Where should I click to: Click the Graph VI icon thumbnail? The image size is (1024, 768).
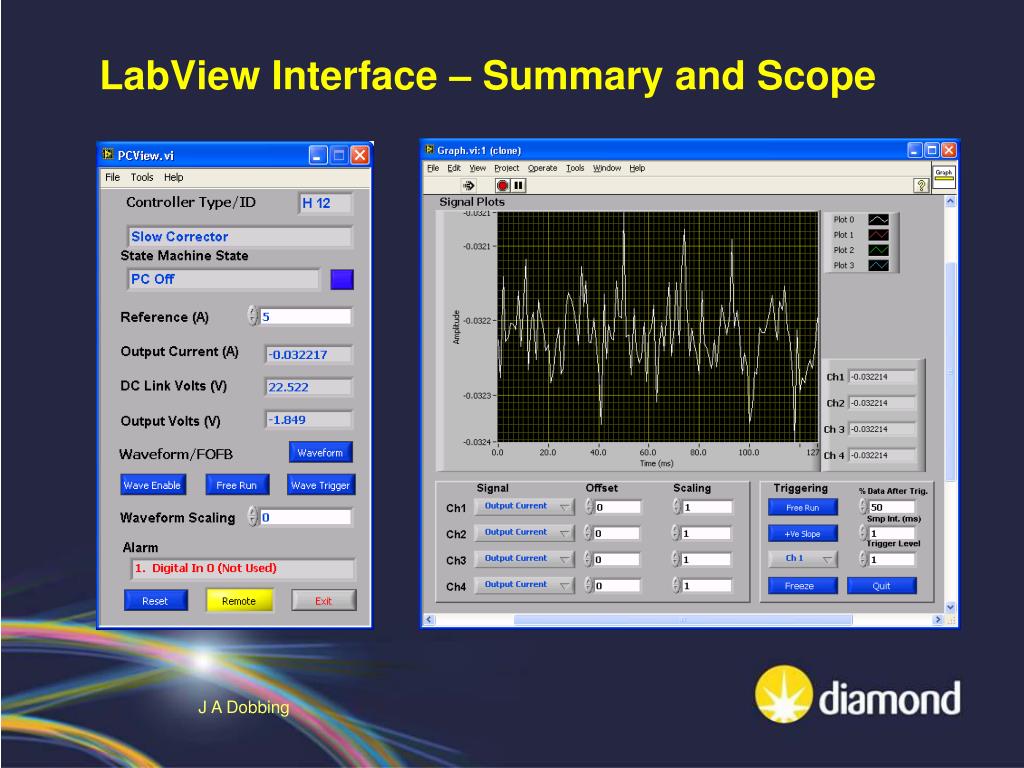(944, 176)
